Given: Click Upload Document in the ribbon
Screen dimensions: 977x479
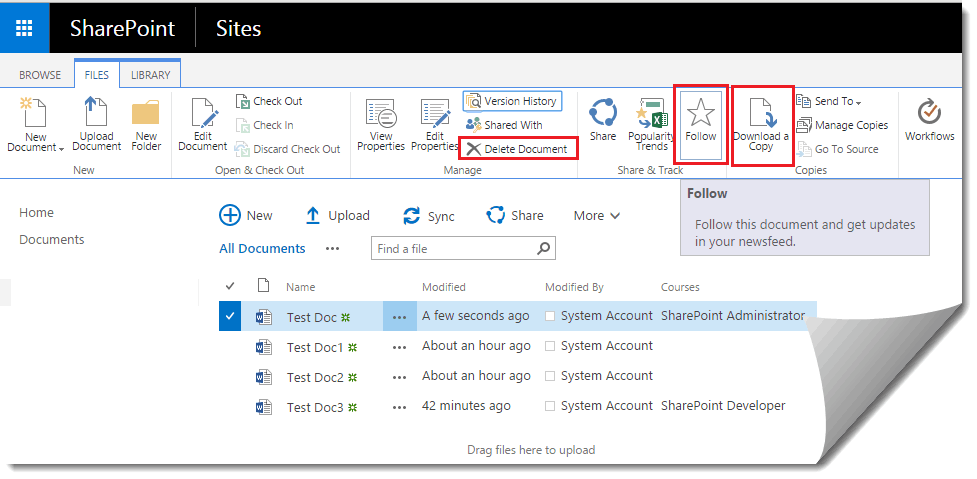Looking at the screenshot, I should (x=97, y=125).
